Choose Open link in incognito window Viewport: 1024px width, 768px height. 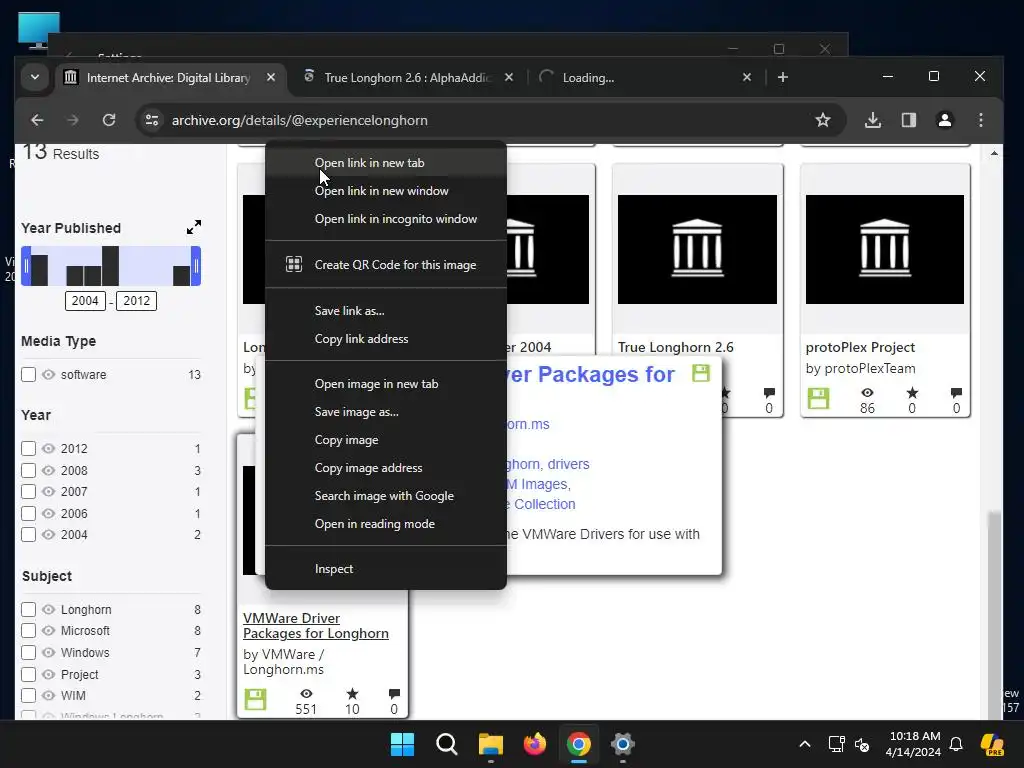point(385,219)
